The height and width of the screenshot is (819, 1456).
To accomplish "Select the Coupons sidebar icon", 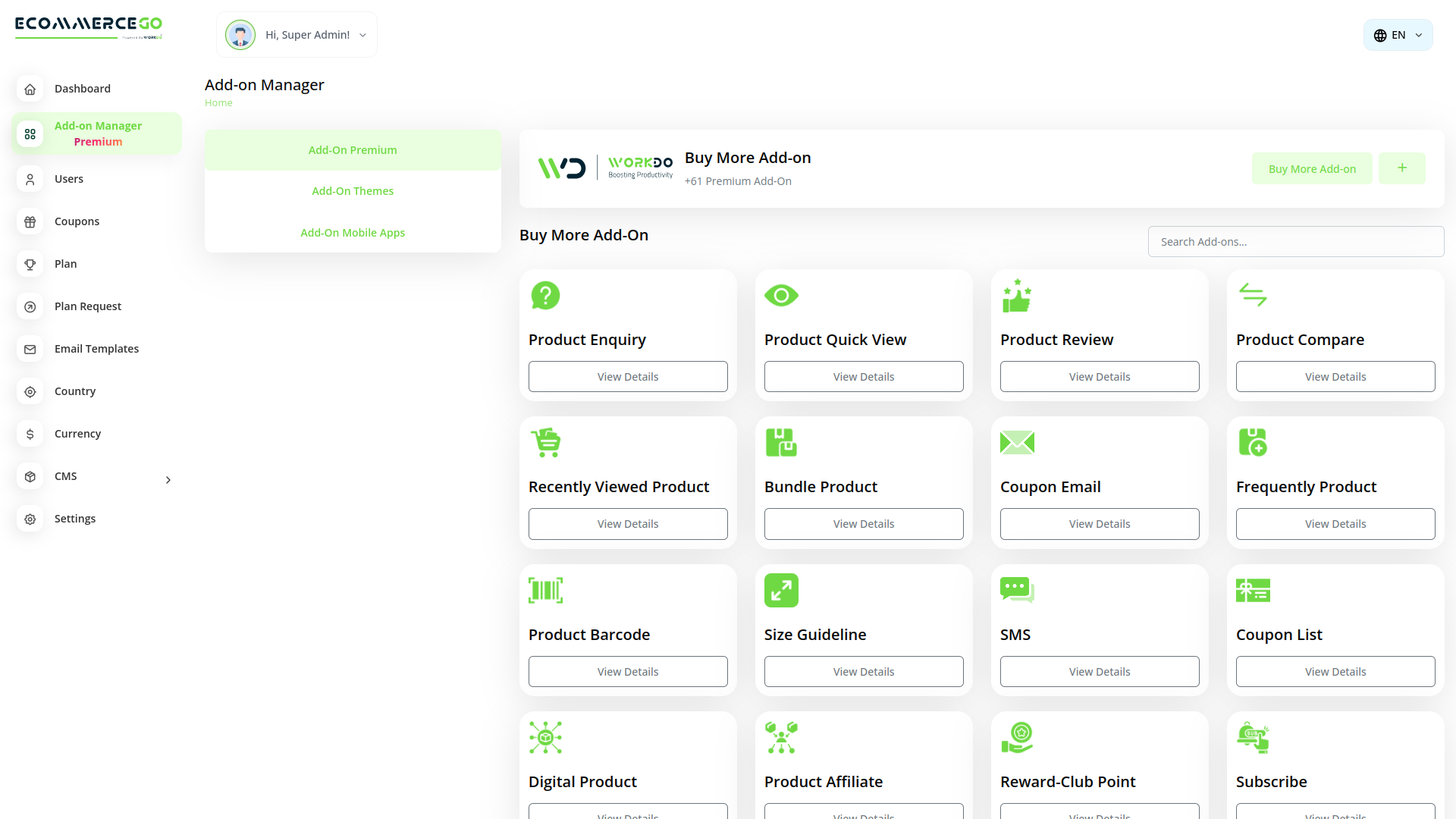I will click(30, 221).
